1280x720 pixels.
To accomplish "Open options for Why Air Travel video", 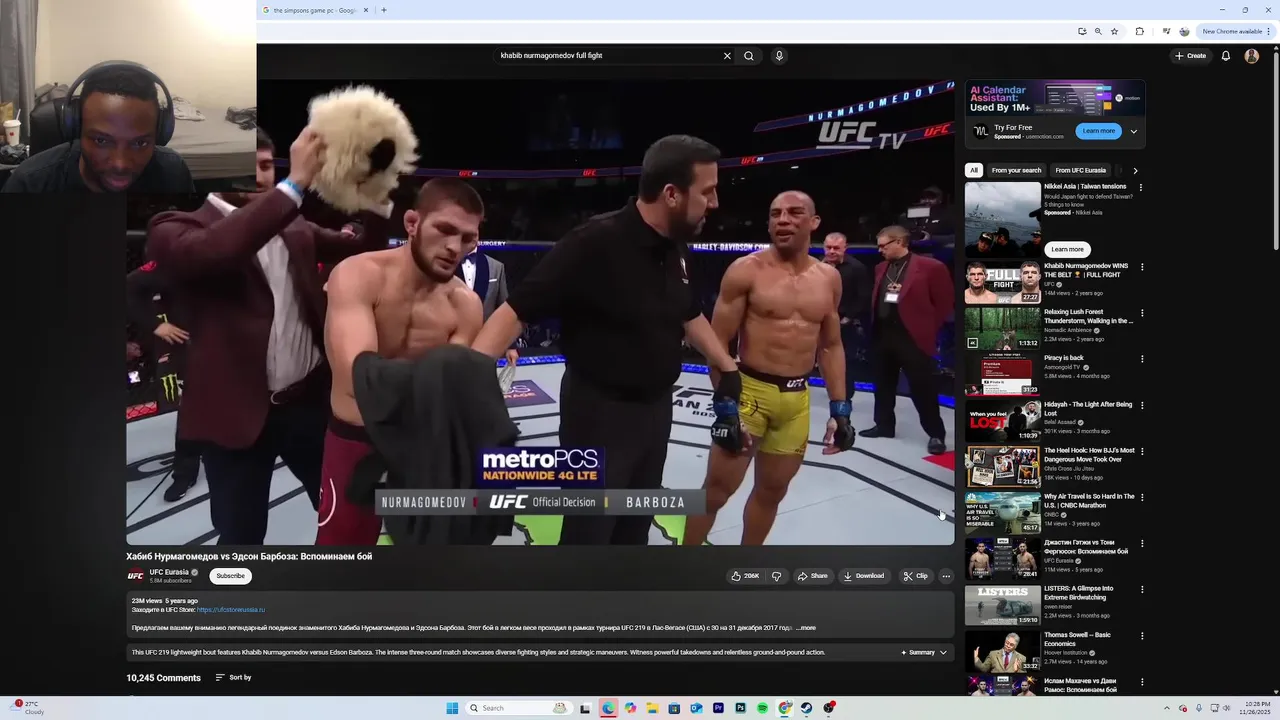I will tap(1141, 498).
